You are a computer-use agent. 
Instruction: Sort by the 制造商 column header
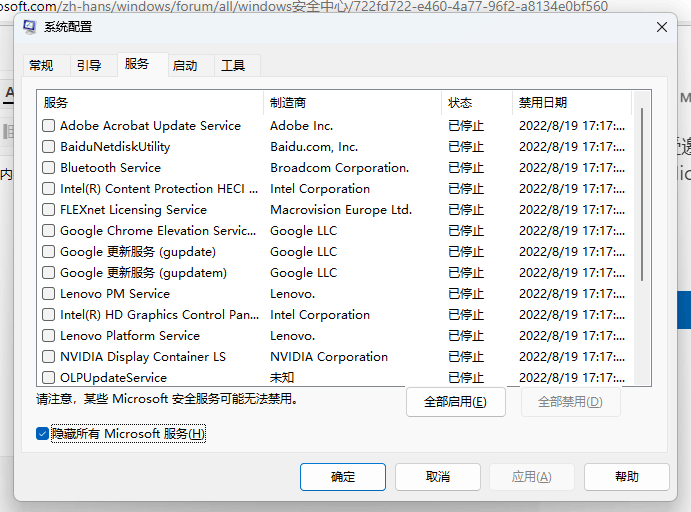[352, 103]
